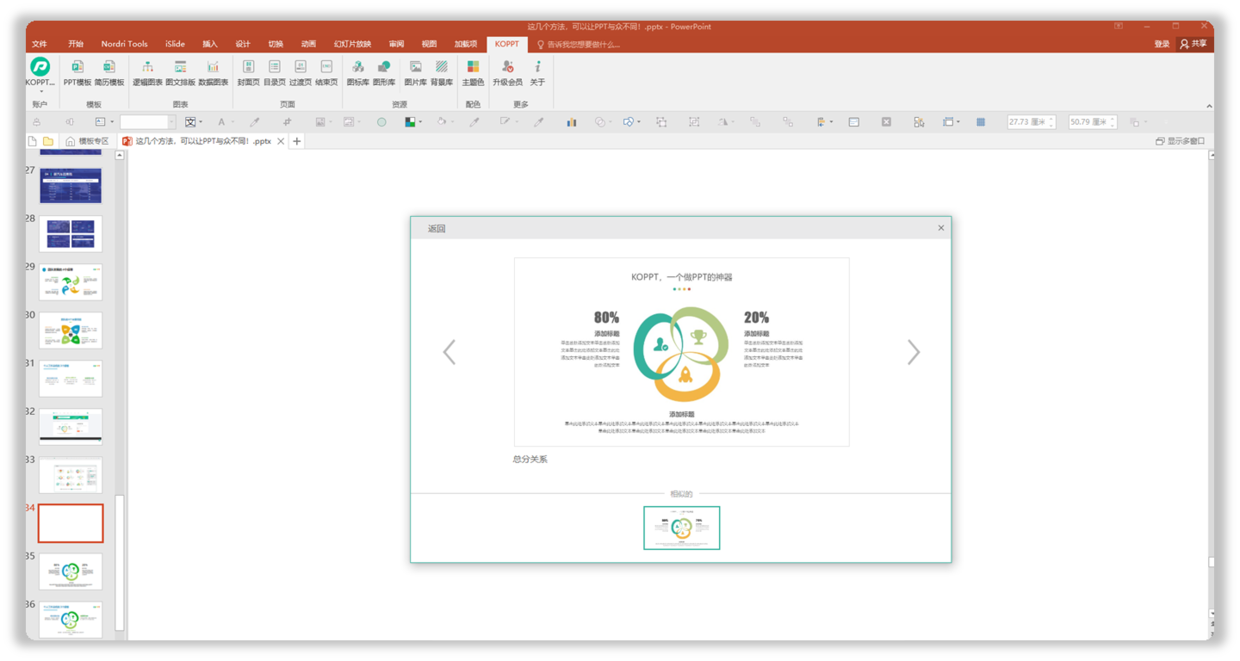Open PPT模板 template library
Screen dimensions: 1240x661
tap(77, 72)
